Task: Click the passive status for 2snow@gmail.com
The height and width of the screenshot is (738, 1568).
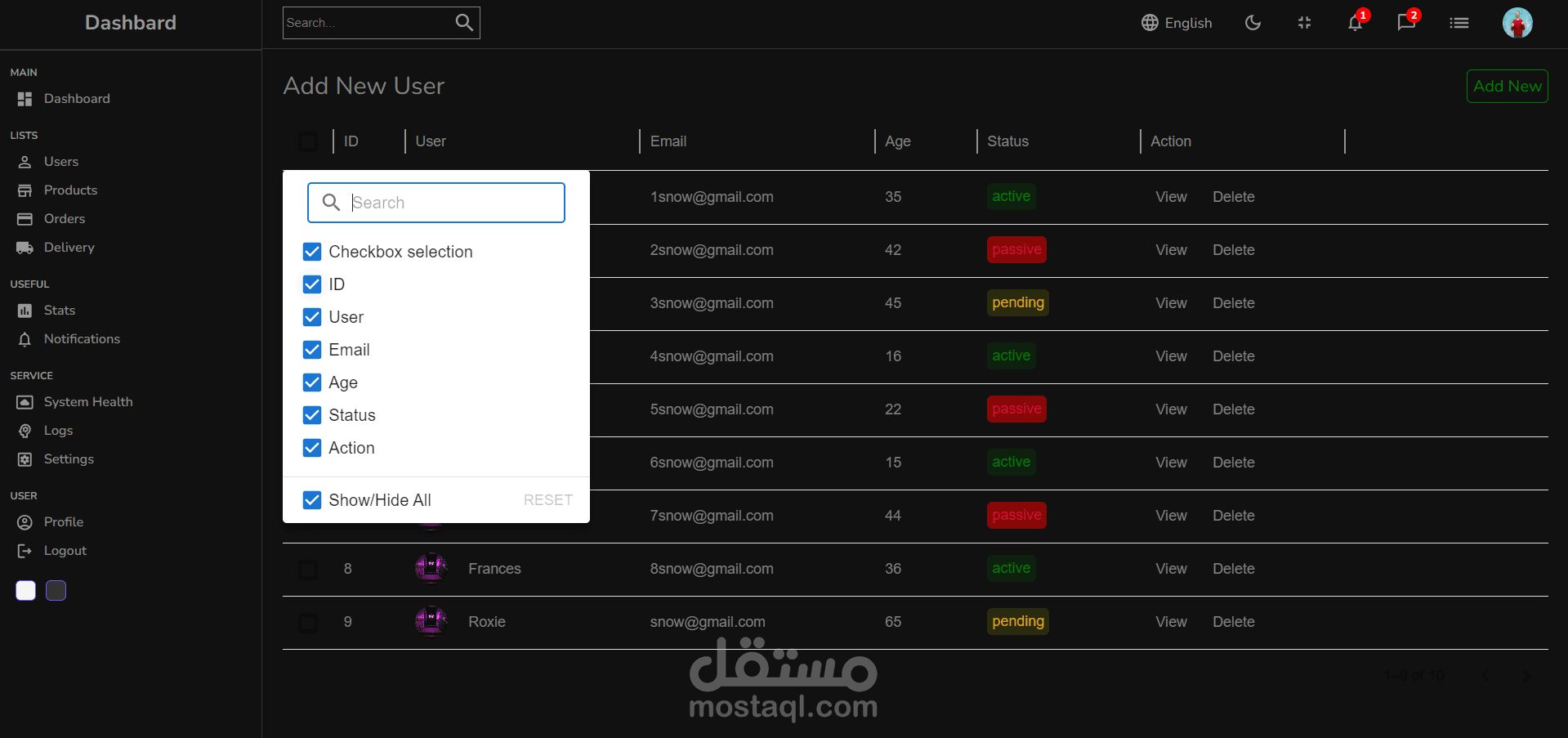Action: coord(1016,249)
